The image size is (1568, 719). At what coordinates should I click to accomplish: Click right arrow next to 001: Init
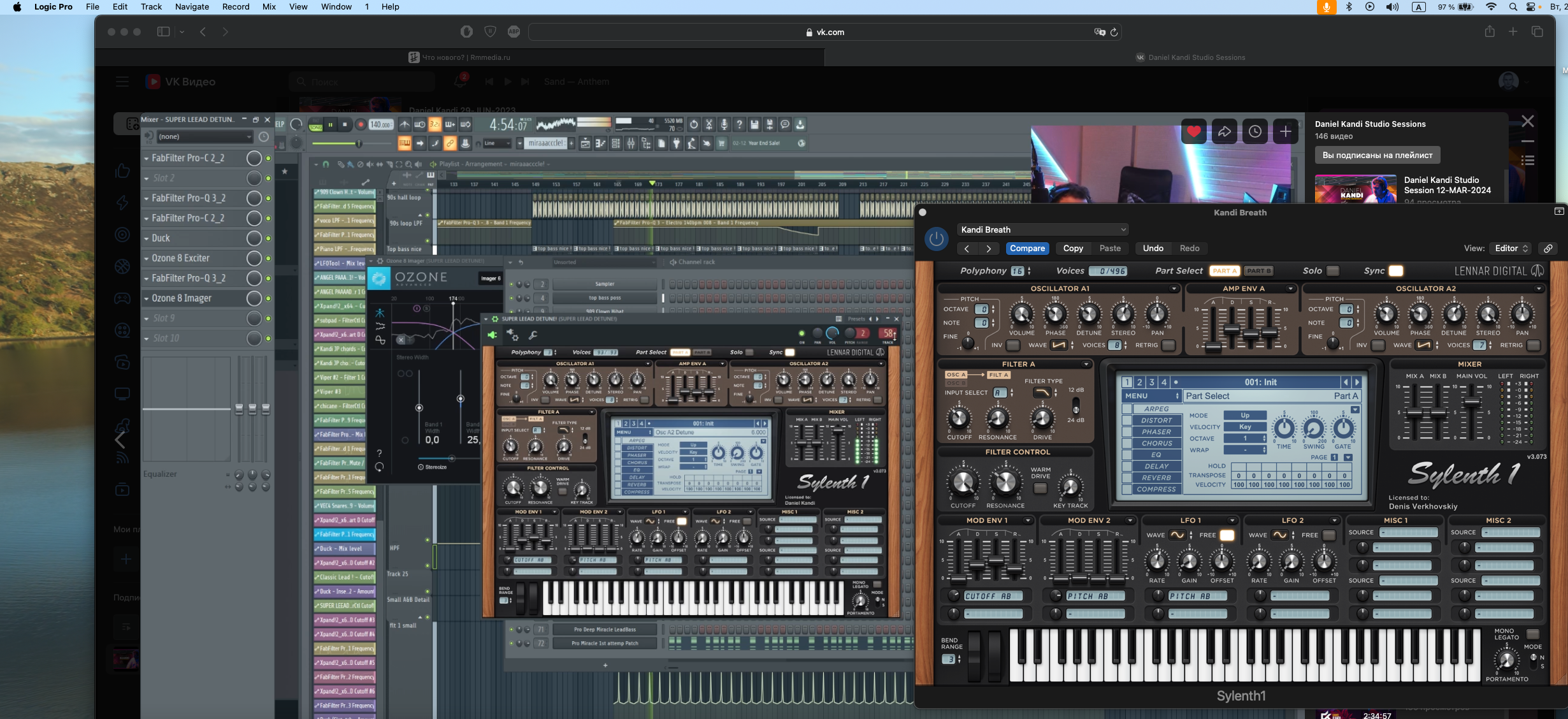[1356, 382]
